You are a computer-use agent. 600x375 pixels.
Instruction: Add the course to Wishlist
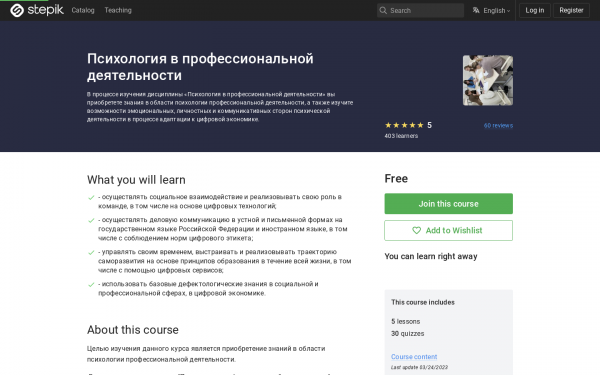point(448,230)
